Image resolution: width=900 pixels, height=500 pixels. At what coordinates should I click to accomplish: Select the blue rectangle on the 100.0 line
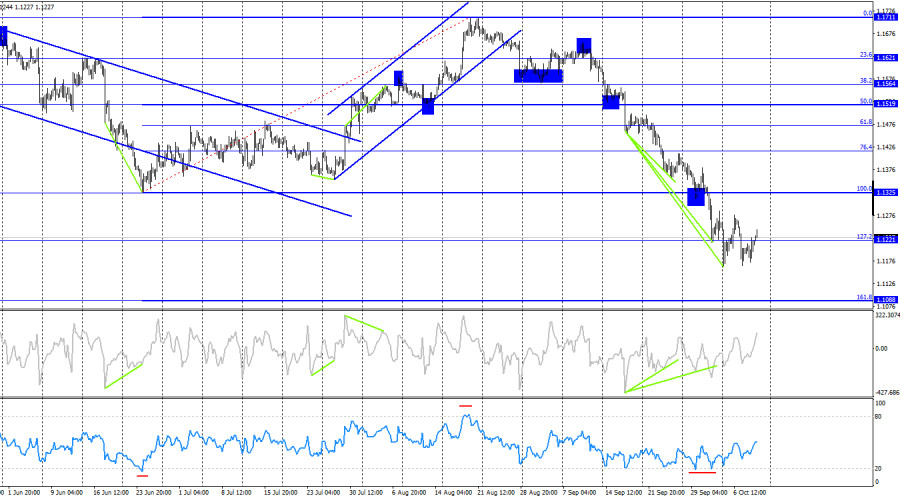click(x=696, y=197)
